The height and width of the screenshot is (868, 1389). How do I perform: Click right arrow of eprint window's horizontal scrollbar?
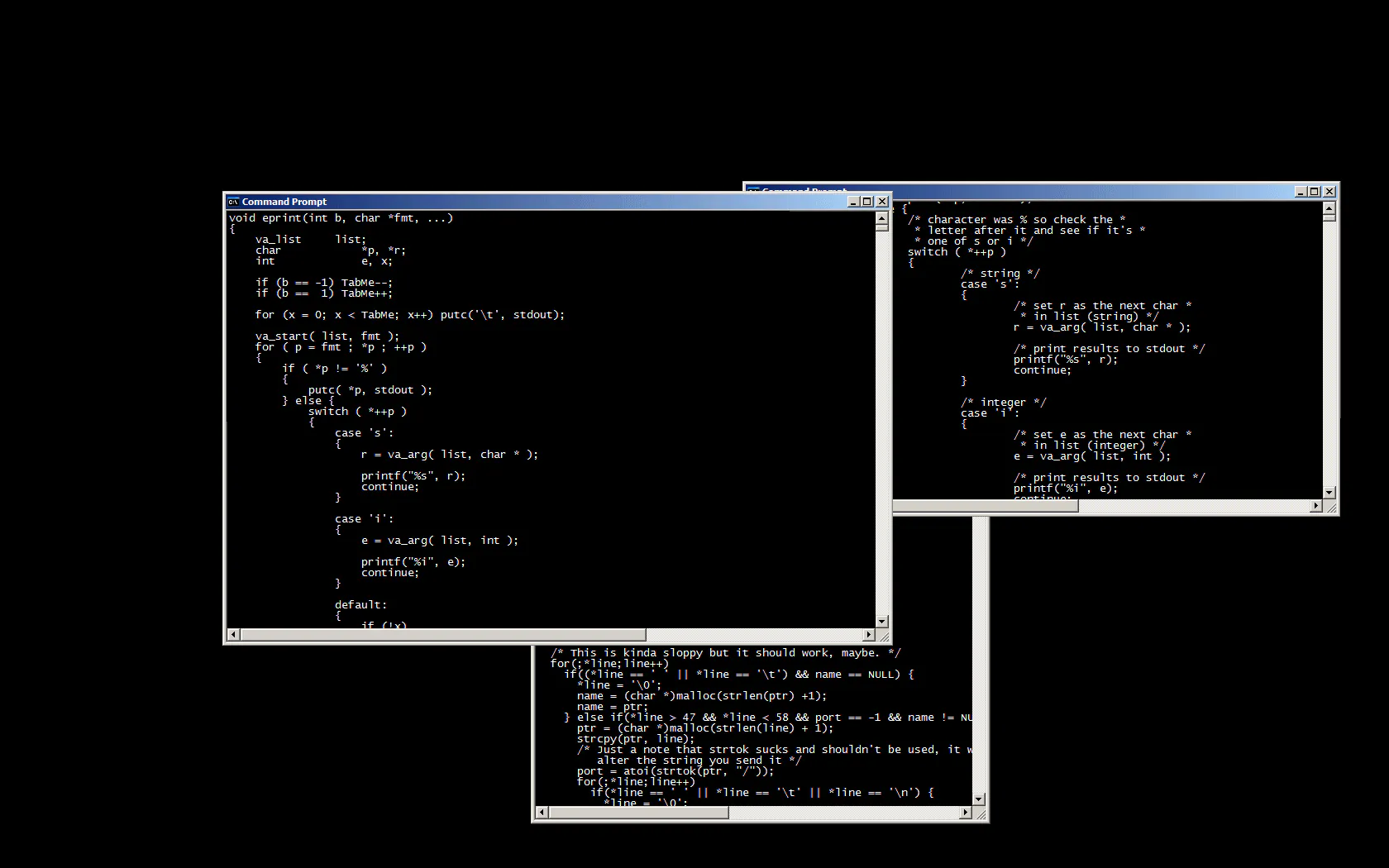(x=868, y=635)
